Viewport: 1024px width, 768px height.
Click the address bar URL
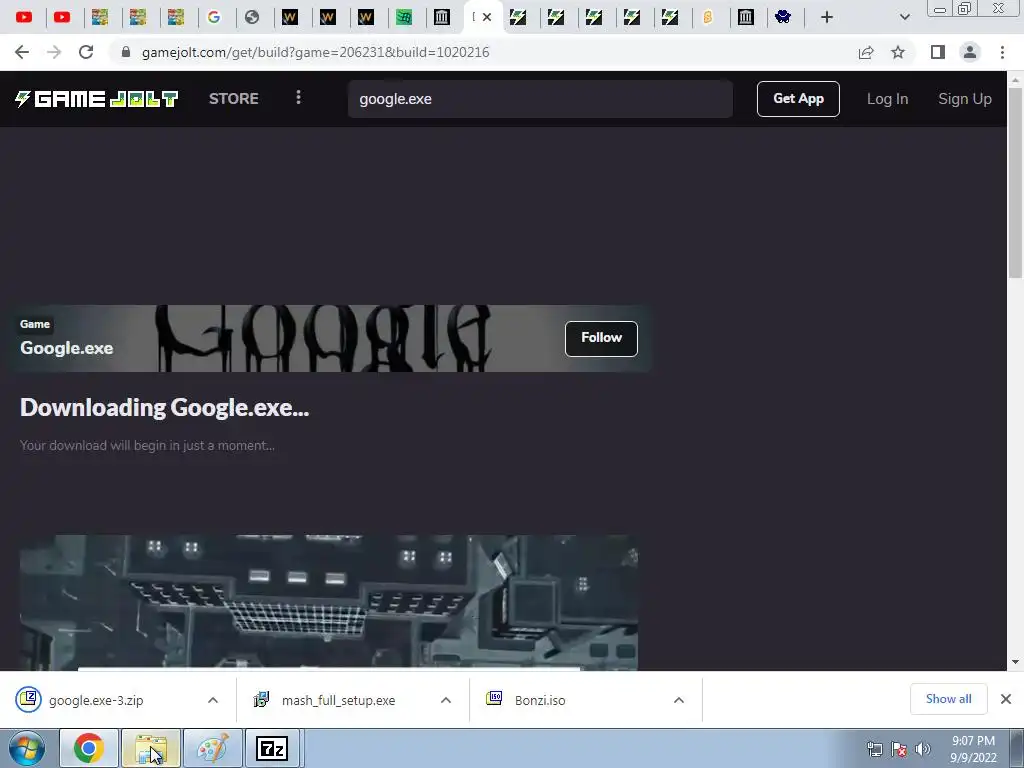click(x=315, y=52)
